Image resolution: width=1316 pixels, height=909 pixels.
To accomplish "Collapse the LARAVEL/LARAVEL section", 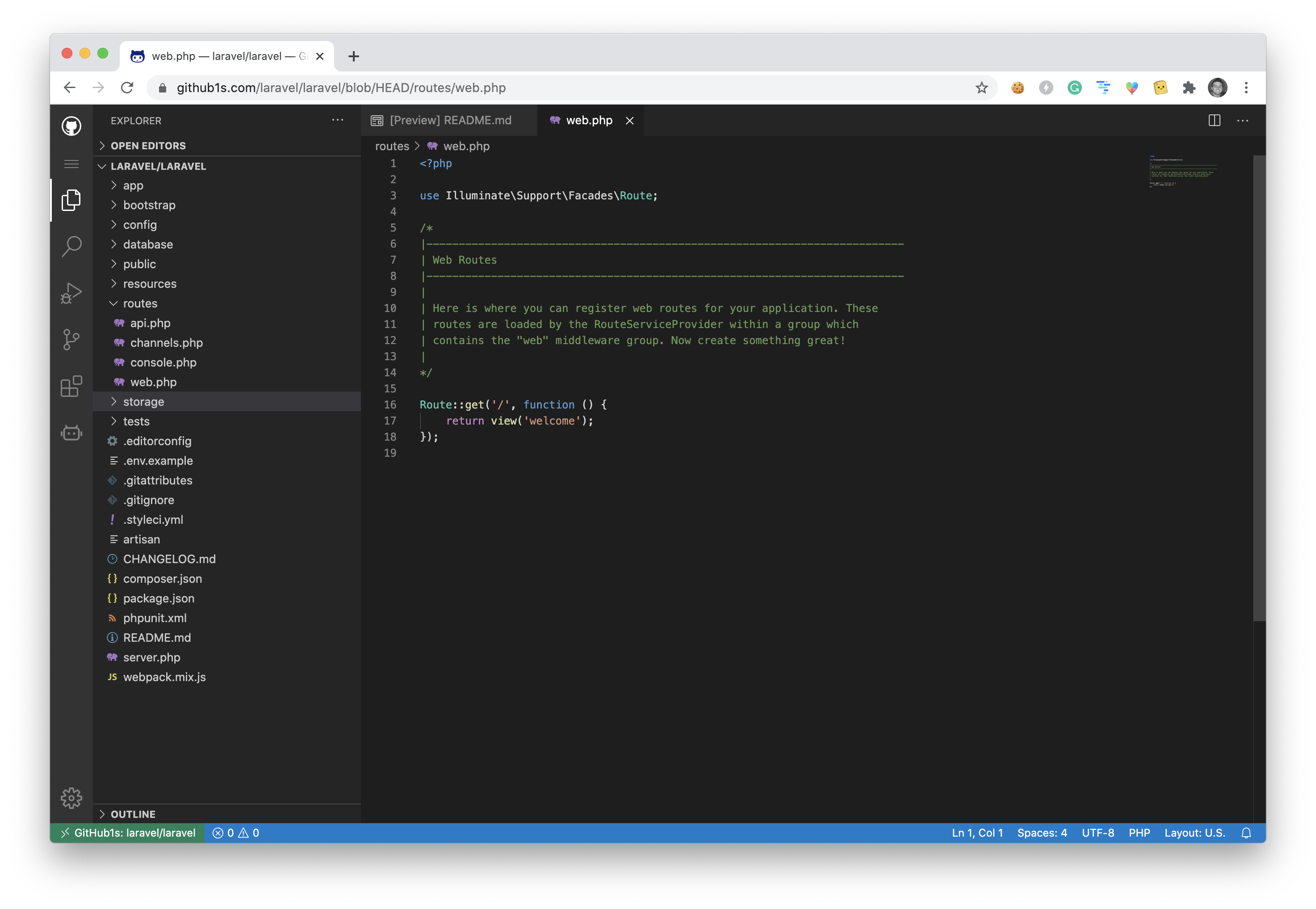I will pos(226,166).
